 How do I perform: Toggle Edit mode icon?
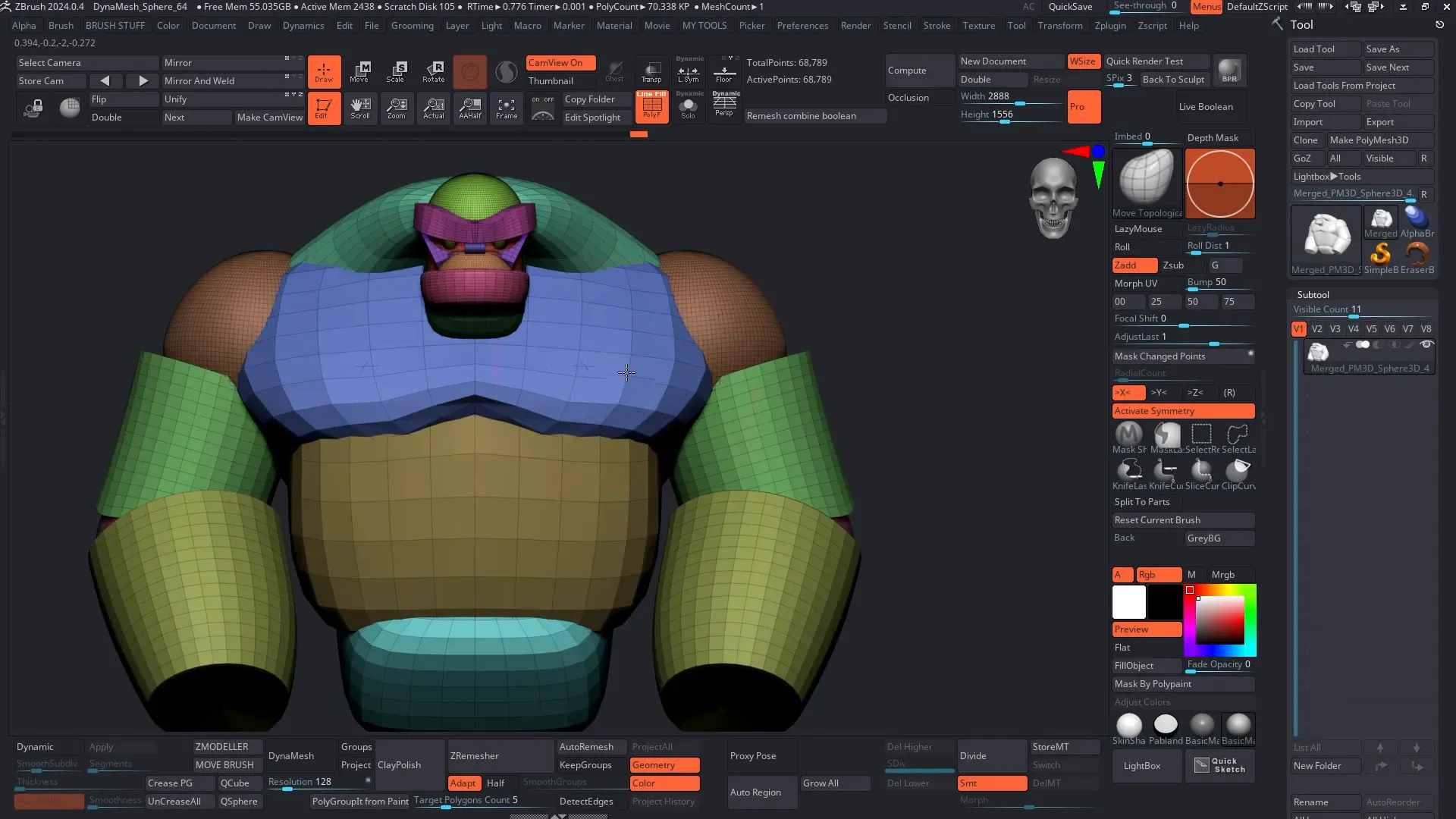coord(324,108)
